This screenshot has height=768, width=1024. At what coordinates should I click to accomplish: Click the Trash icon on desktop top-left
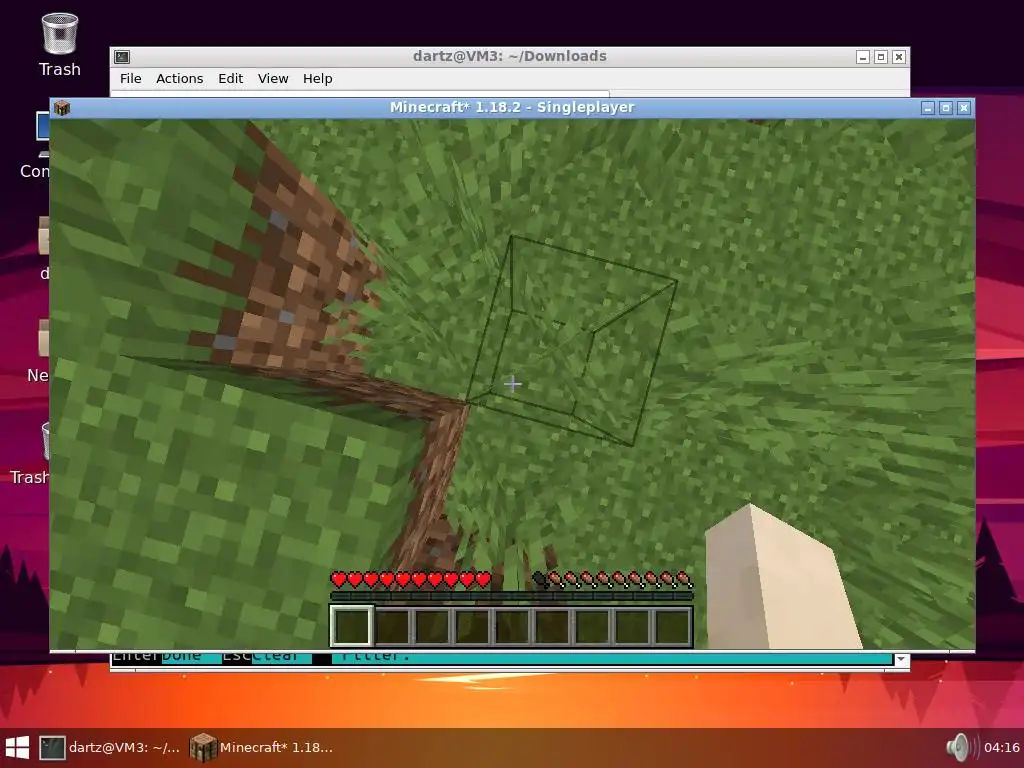coord(59,44)
